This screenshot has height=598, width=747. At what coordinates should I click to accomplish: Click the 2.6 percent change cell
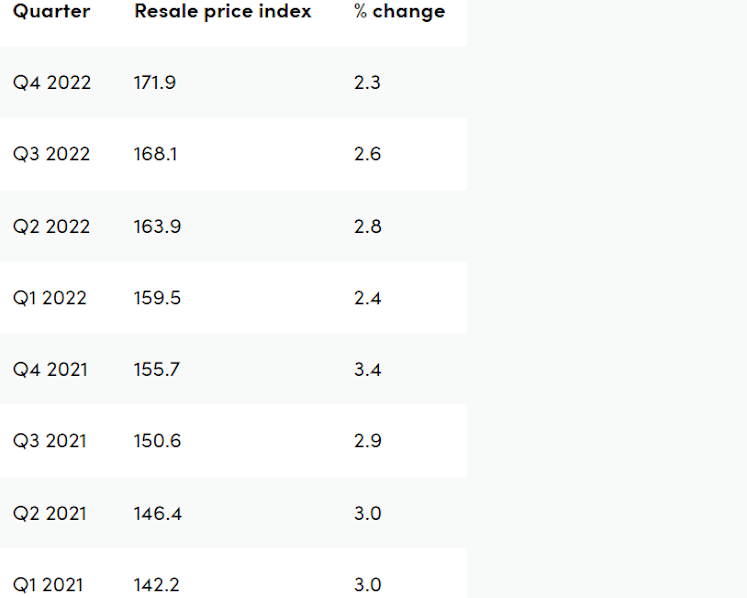[x=367, y=154]
